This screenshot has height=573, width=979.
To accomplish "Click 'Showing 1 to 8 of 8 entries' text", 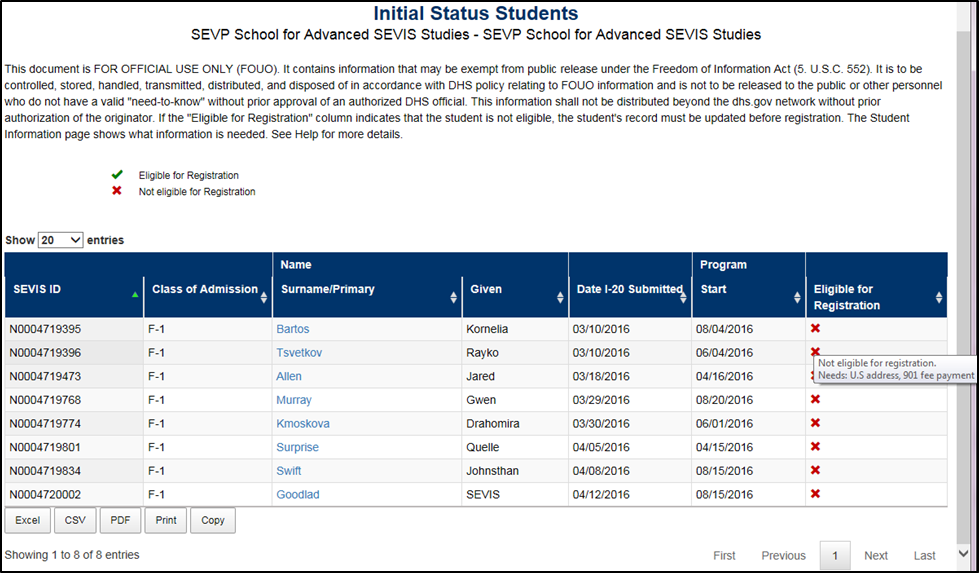I will [72, 555].
